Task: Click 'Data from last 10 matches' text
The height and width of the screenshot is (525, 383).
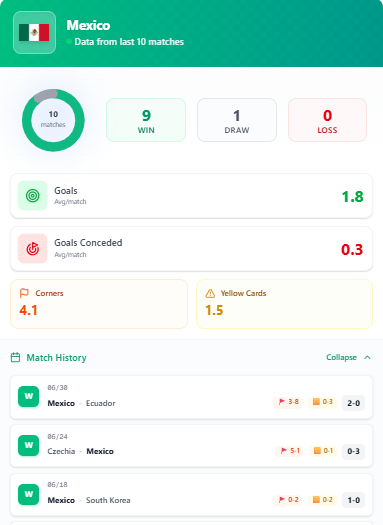Action: 129,42
